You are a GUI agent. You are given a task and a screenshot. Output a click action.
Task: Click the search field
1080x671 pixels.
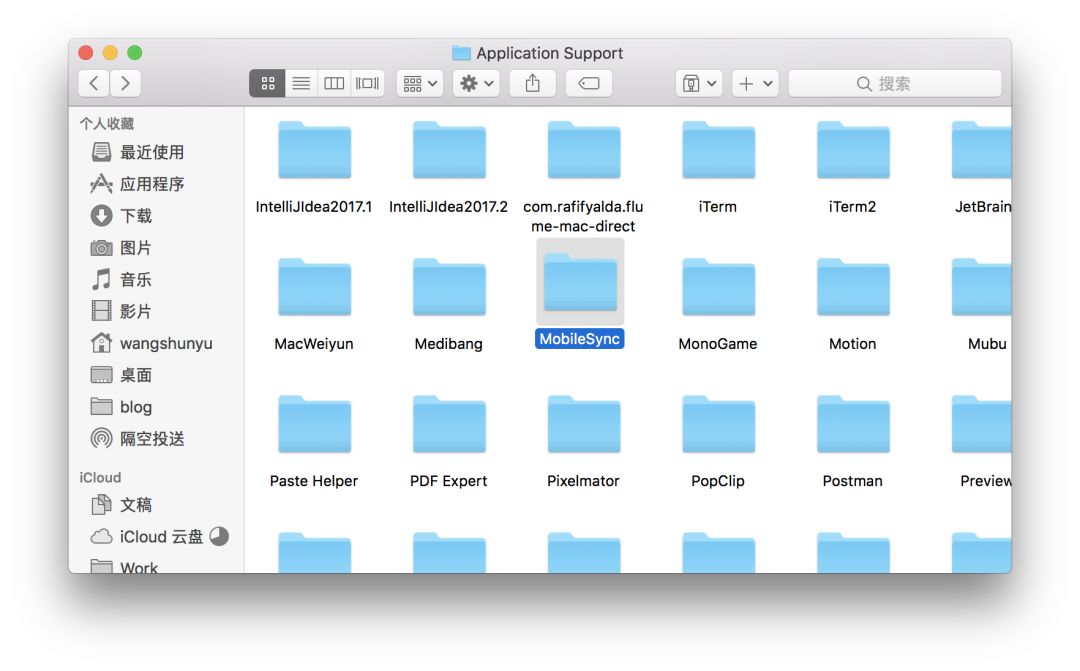(895, 83)
